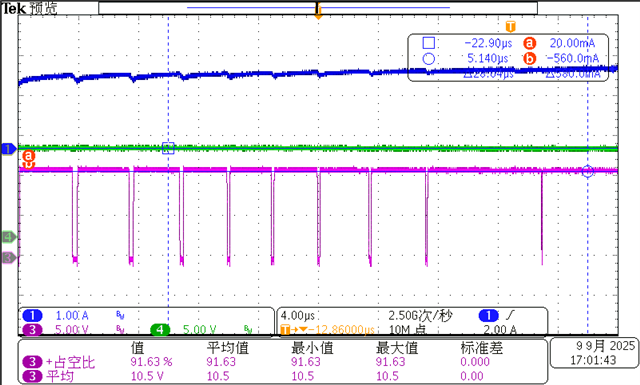Click the 17:01:43 time display
The width and height of the screenshot is (640, 385).
(x=593, y=360)
